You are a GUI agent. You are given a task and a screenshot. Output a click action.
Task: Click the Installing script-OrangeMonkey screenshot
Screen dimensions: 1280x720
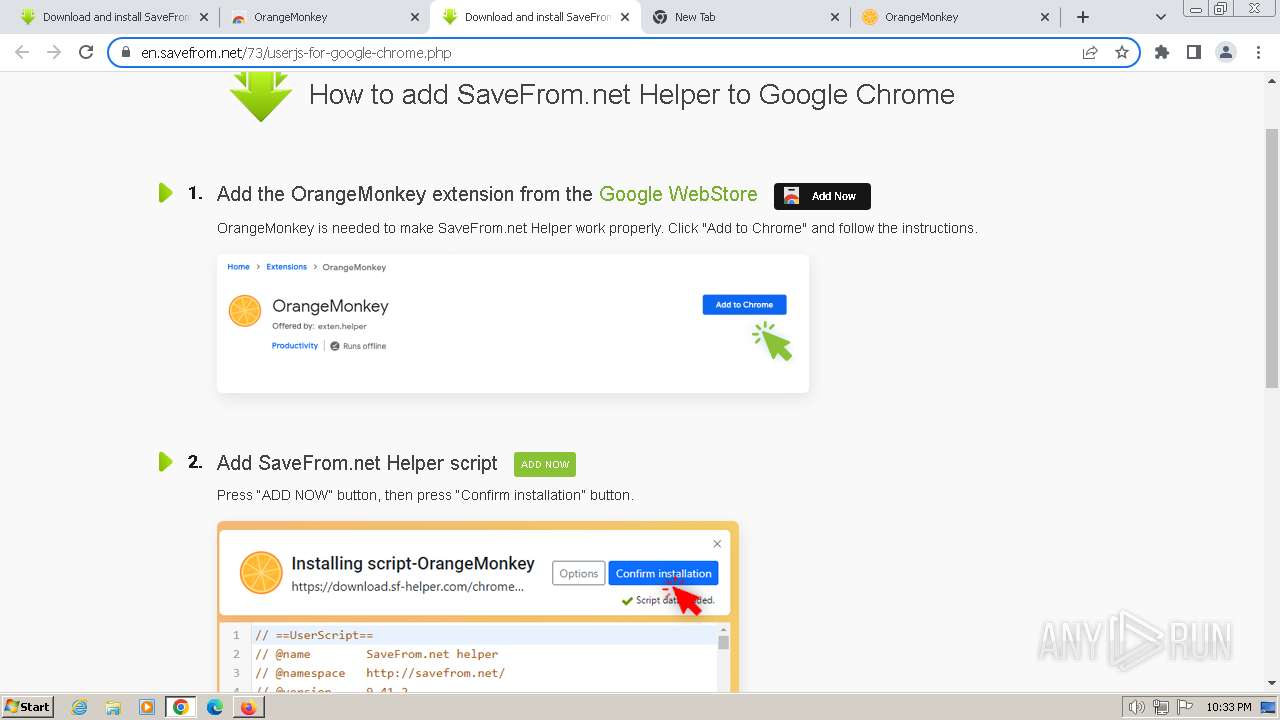pyautogui.click(x=478, y=606)
